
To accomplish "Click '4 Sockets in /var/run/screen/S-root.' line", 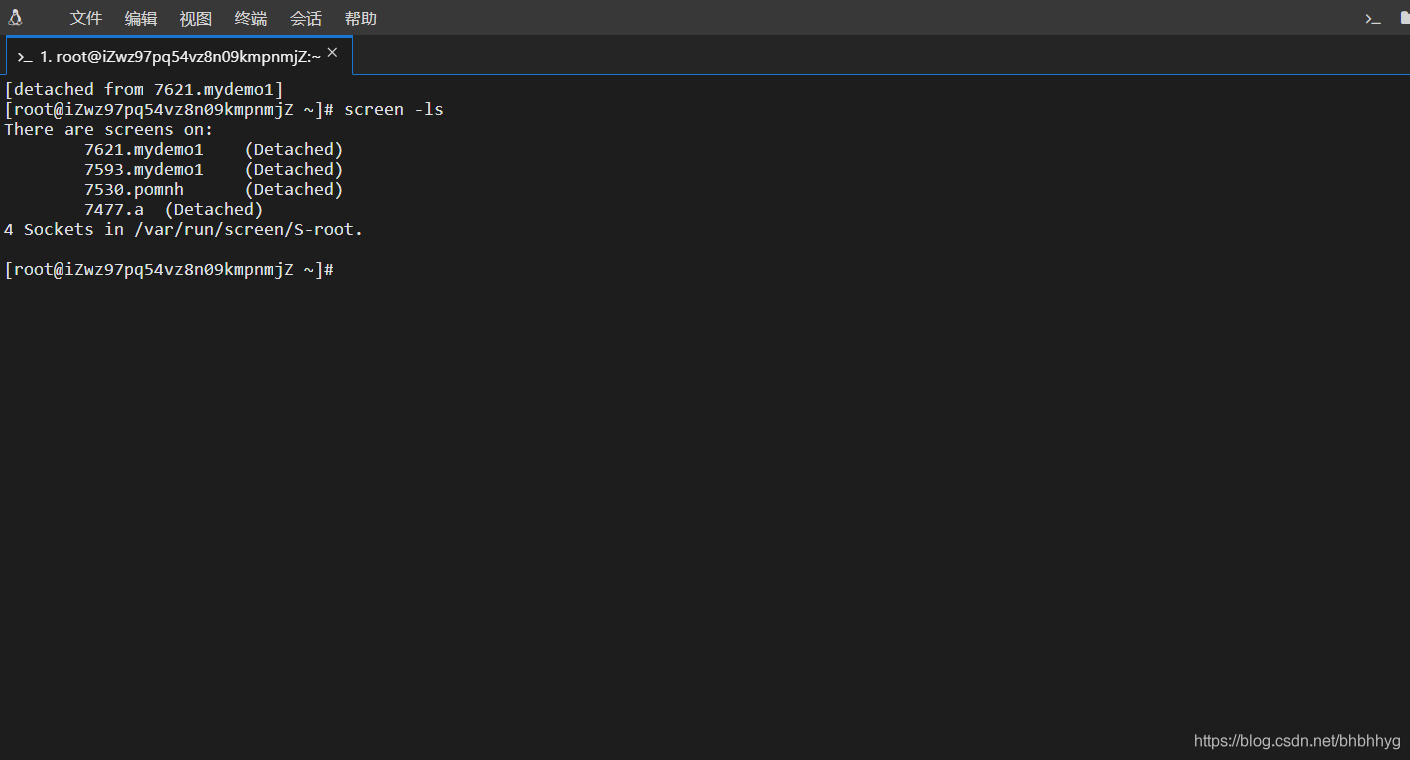I will coord(184,229).
